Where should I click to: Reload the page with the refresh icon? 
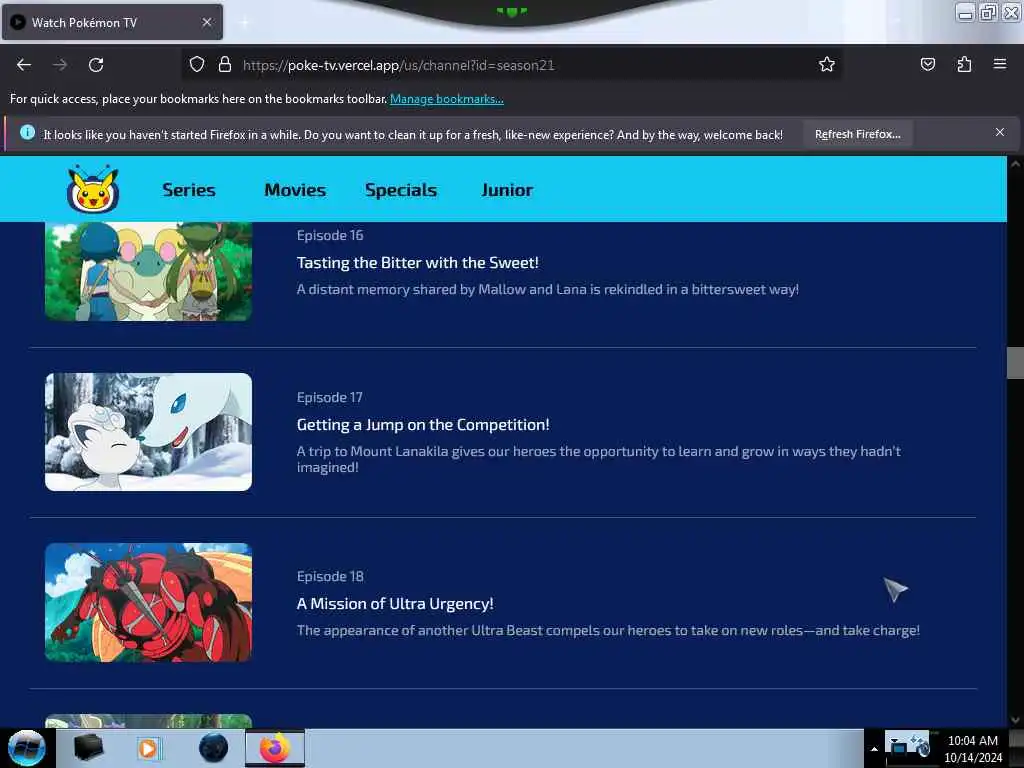pos(96,65)
